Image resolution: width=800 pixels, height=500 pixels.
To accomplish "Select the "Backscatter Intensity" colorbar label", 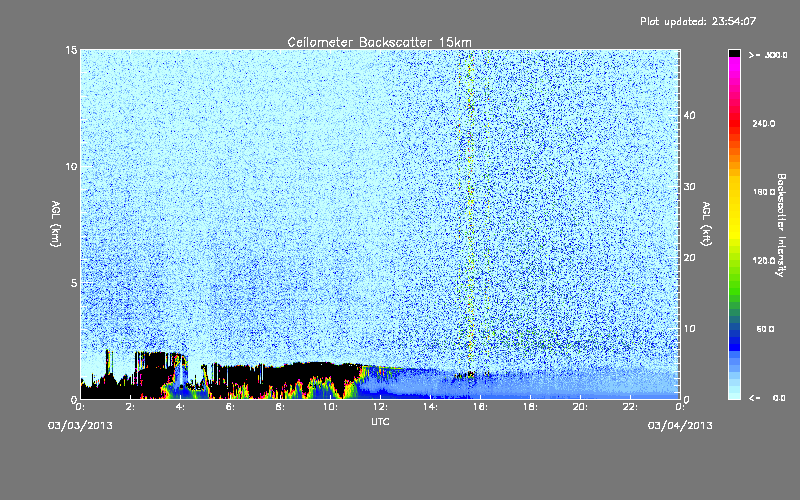I will (780, 225).
